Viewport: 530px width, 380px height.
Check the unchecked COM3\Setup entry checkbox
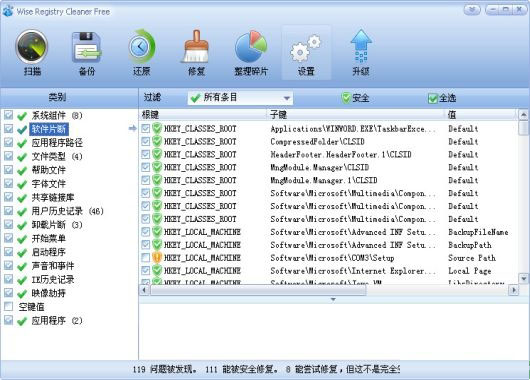[145, 258]
